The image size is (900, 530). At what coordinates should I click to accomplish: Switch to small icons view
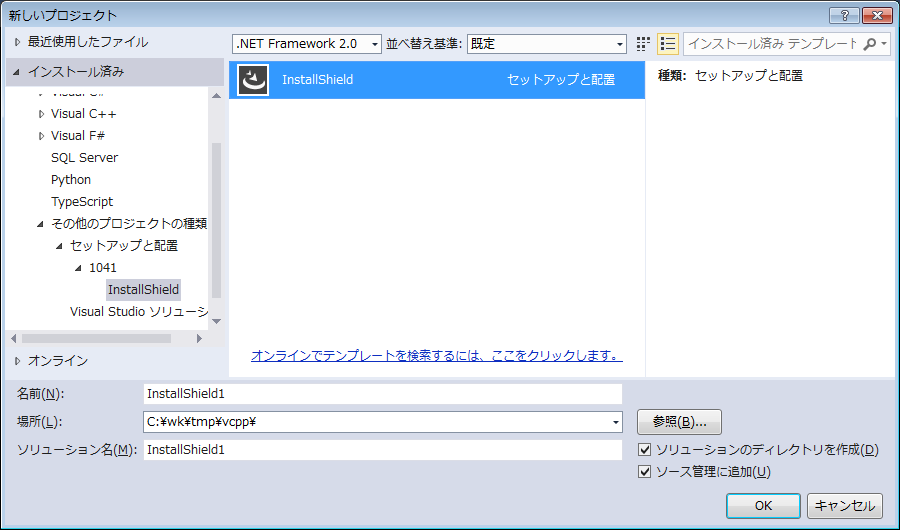pos(643,44)
